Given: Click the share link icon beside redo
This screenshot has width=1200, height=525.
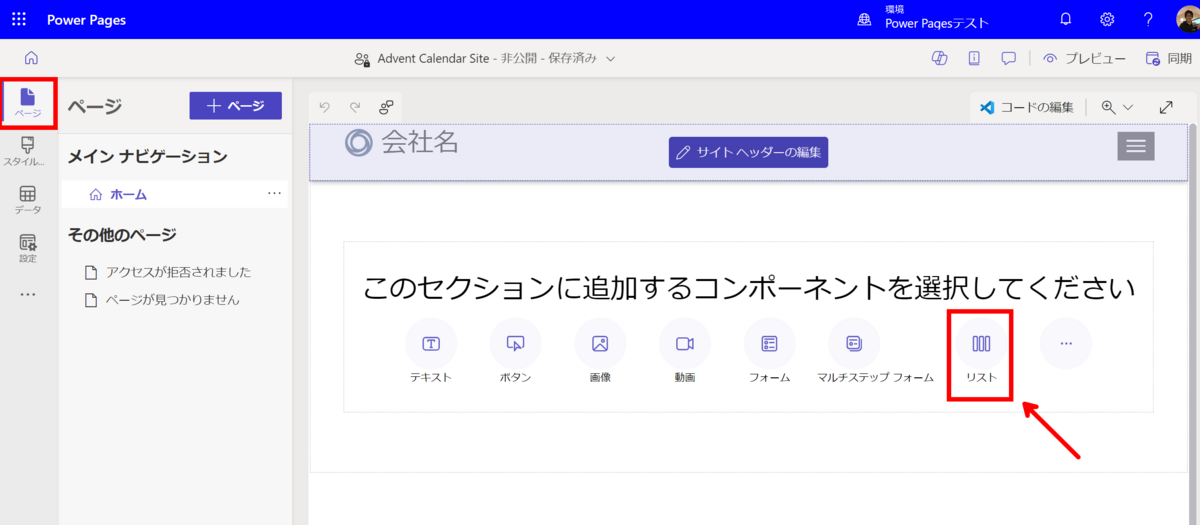Looking at the screenshot, I should [385, 107].
